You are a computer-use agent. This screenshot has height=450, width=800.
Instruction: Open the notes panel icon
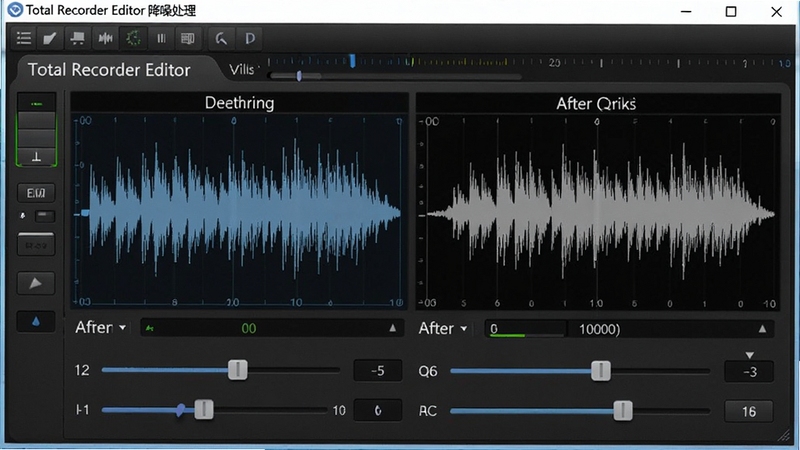click(x=188, y=38)
